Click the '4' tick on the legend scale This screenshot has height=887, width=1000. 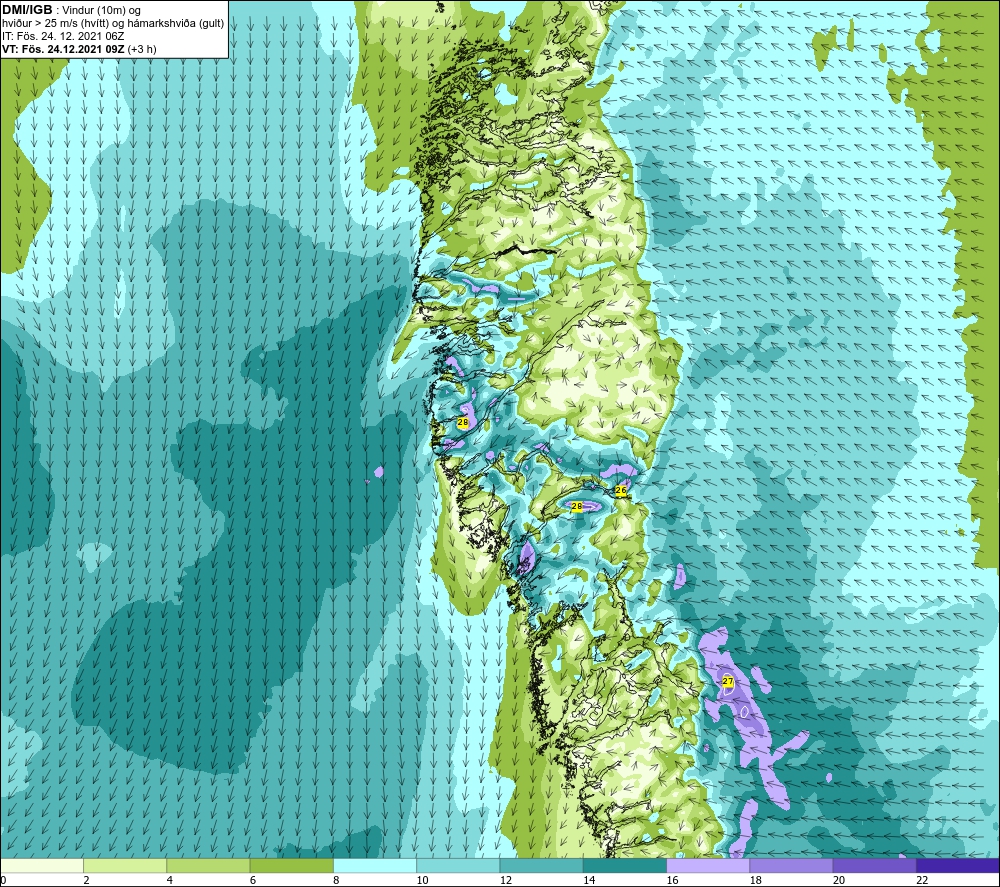(x=170, y=880)
